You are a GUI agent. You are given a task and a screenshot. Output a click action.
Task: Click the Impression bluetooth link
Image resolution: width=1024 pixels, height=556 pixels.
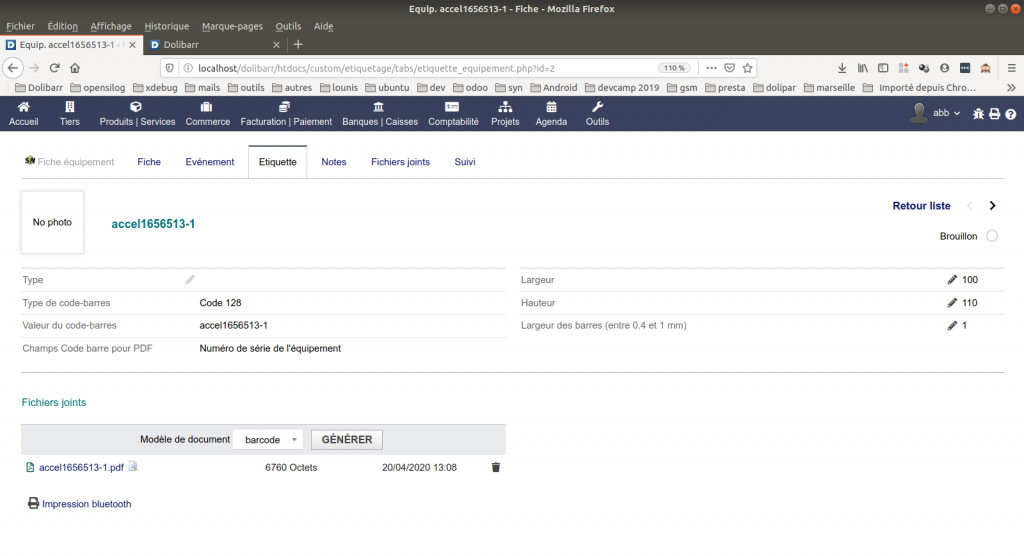86,504
